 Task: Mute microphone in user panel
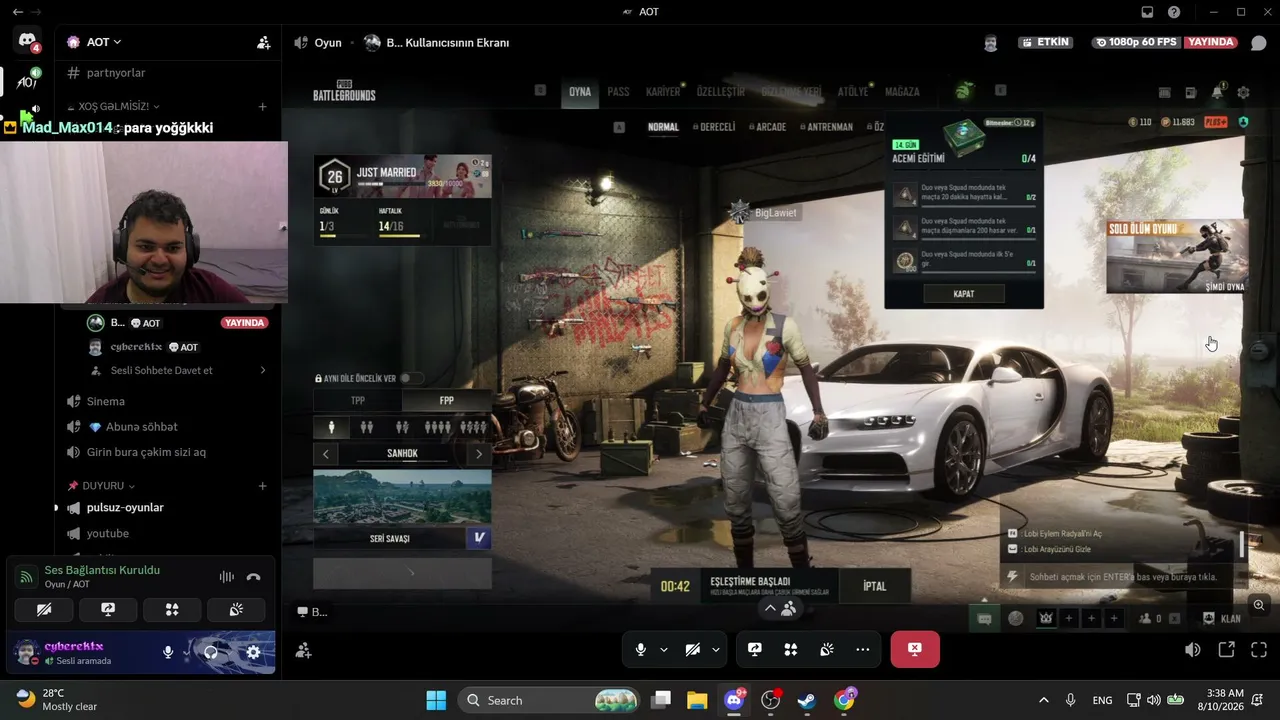click(168, 652)
